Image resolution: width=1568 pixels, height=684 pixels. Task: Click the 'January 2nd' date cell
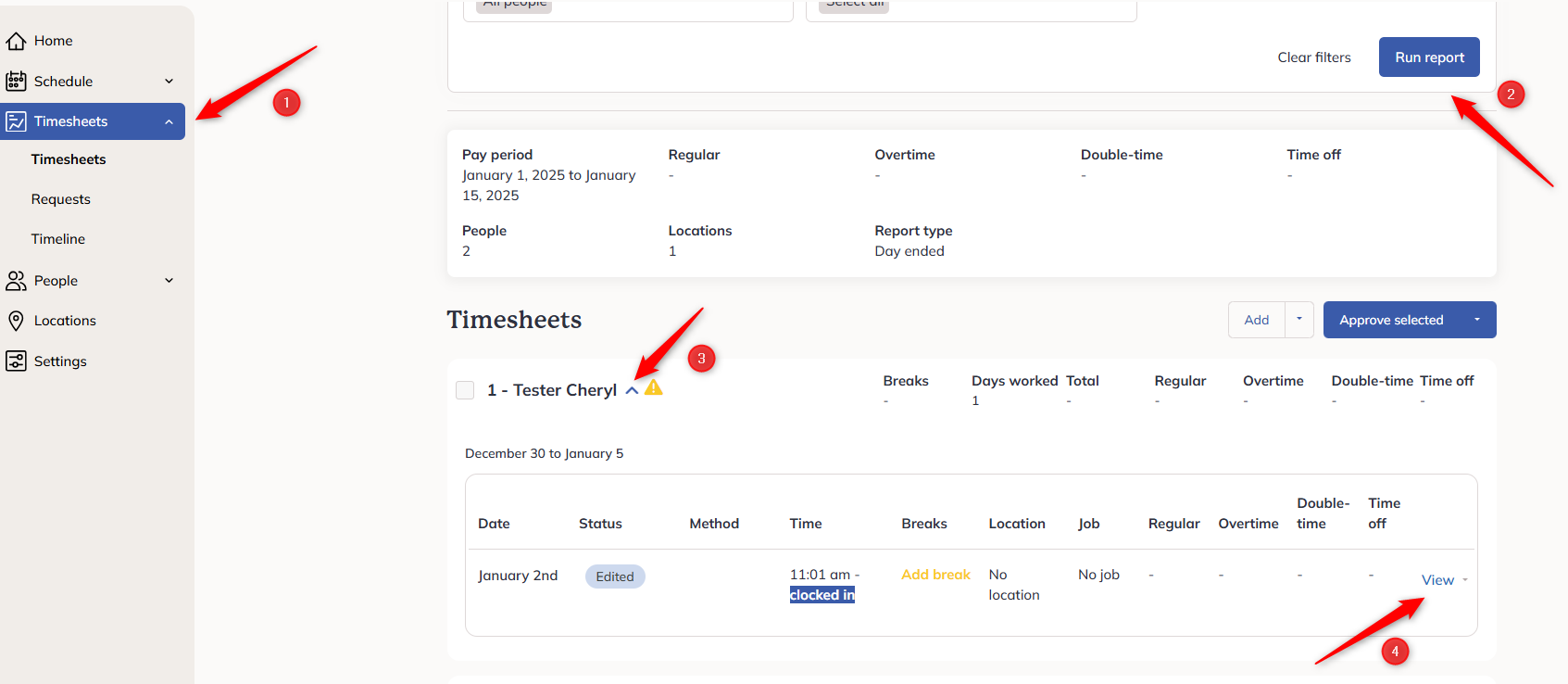coord(518,576)
